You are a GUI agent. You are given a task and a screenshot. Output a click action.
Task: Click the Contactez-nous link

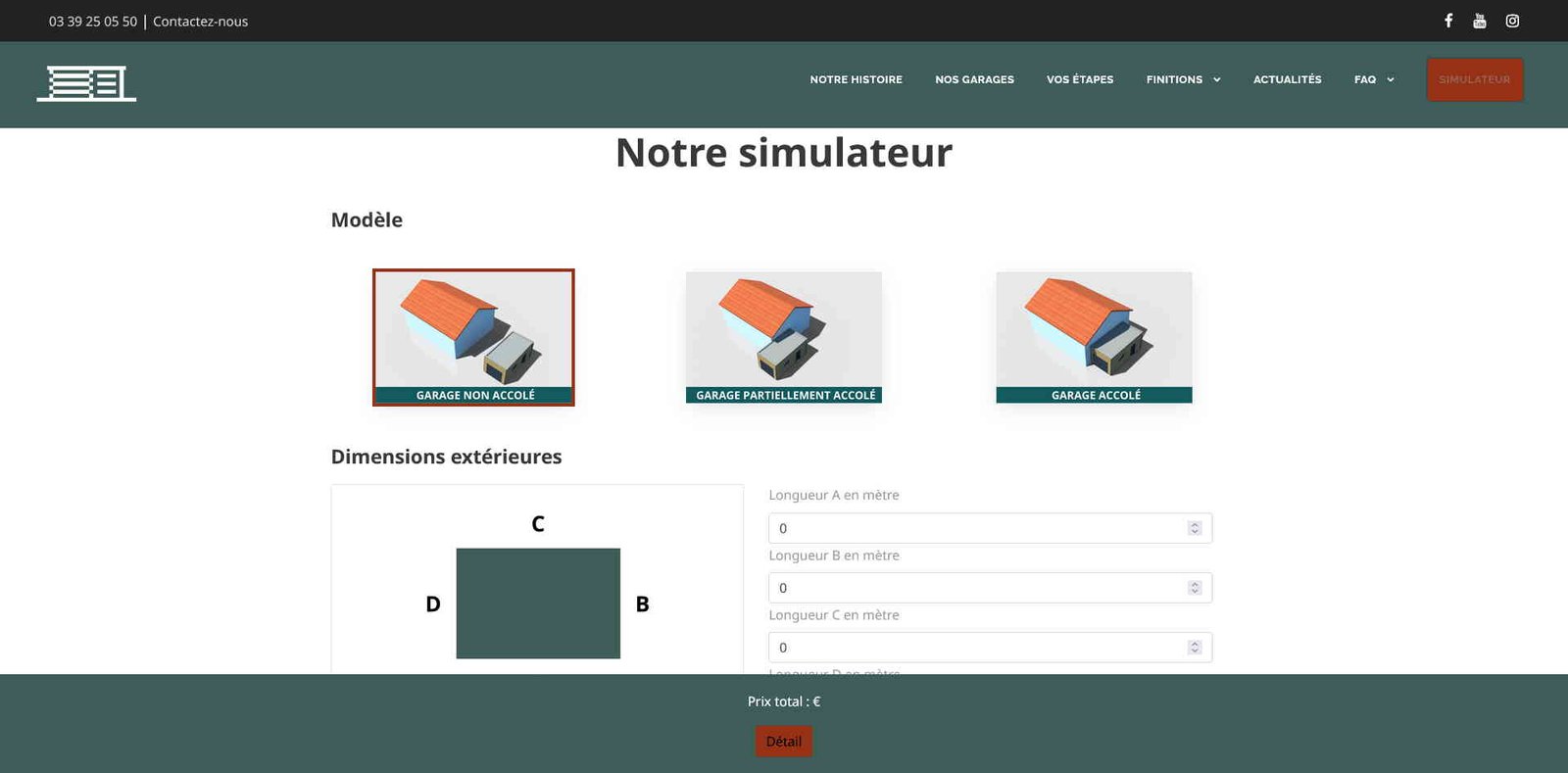click(200, 22)
